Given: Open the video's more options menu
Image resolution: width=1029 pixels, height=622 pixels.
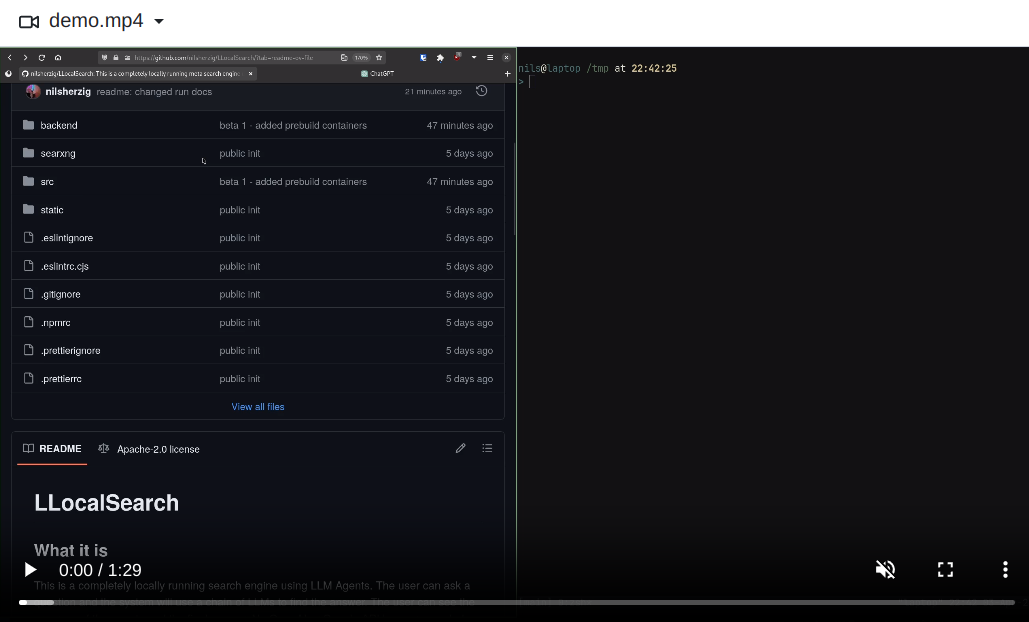Looking at the screenshot, I should tap(1005, 570).
